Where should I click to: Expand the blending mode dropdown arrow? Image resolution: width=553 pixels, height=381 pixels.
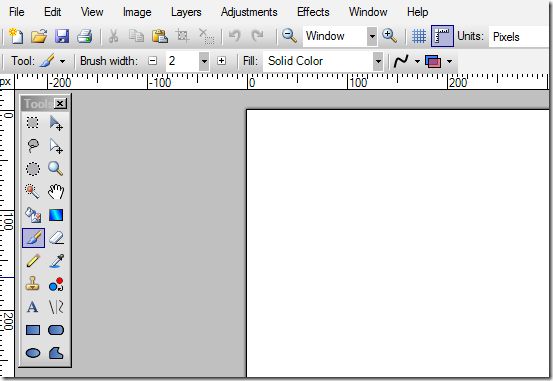449,61
